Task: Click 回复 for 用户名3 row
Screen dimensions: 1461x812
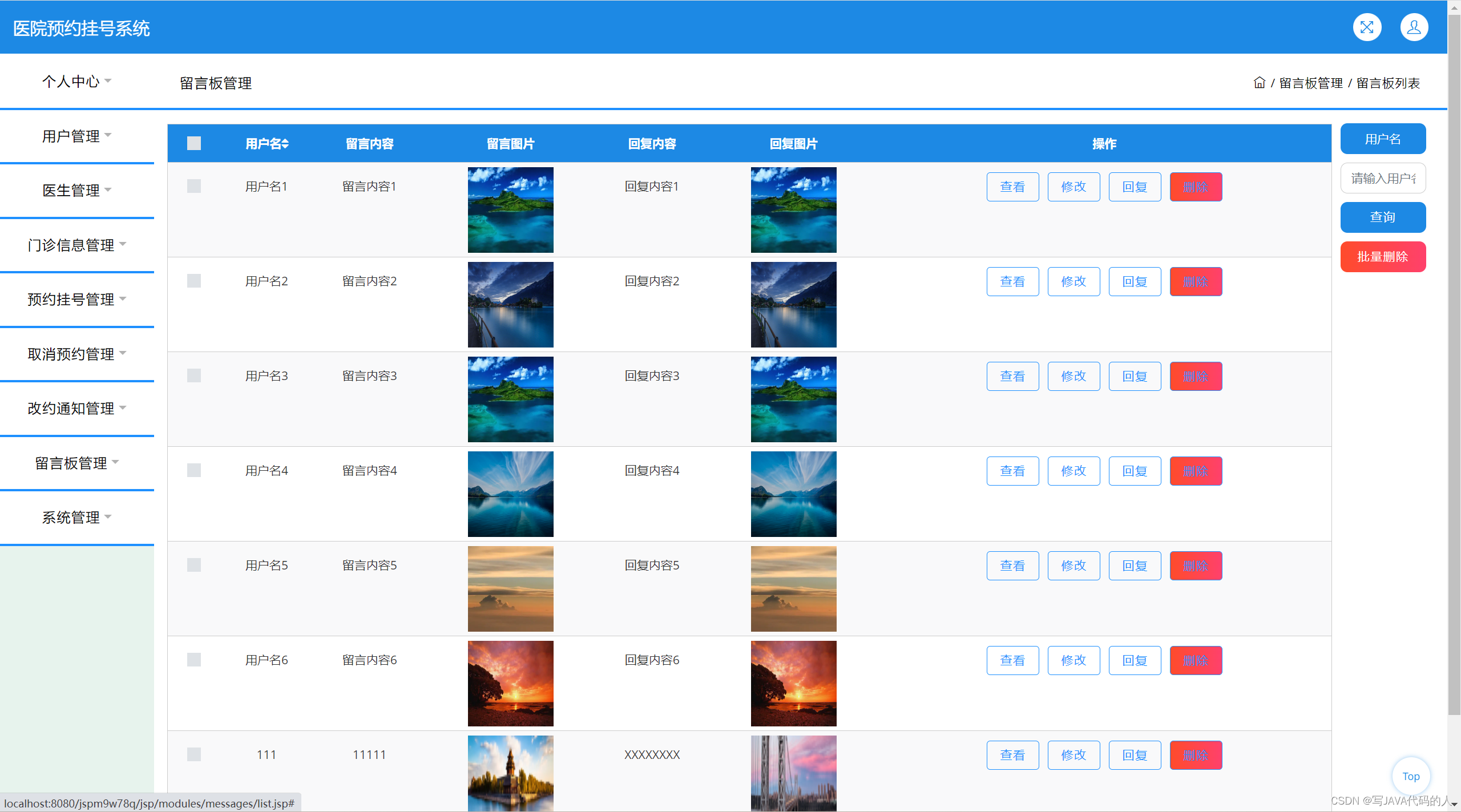Action: tap(1135, 376)
